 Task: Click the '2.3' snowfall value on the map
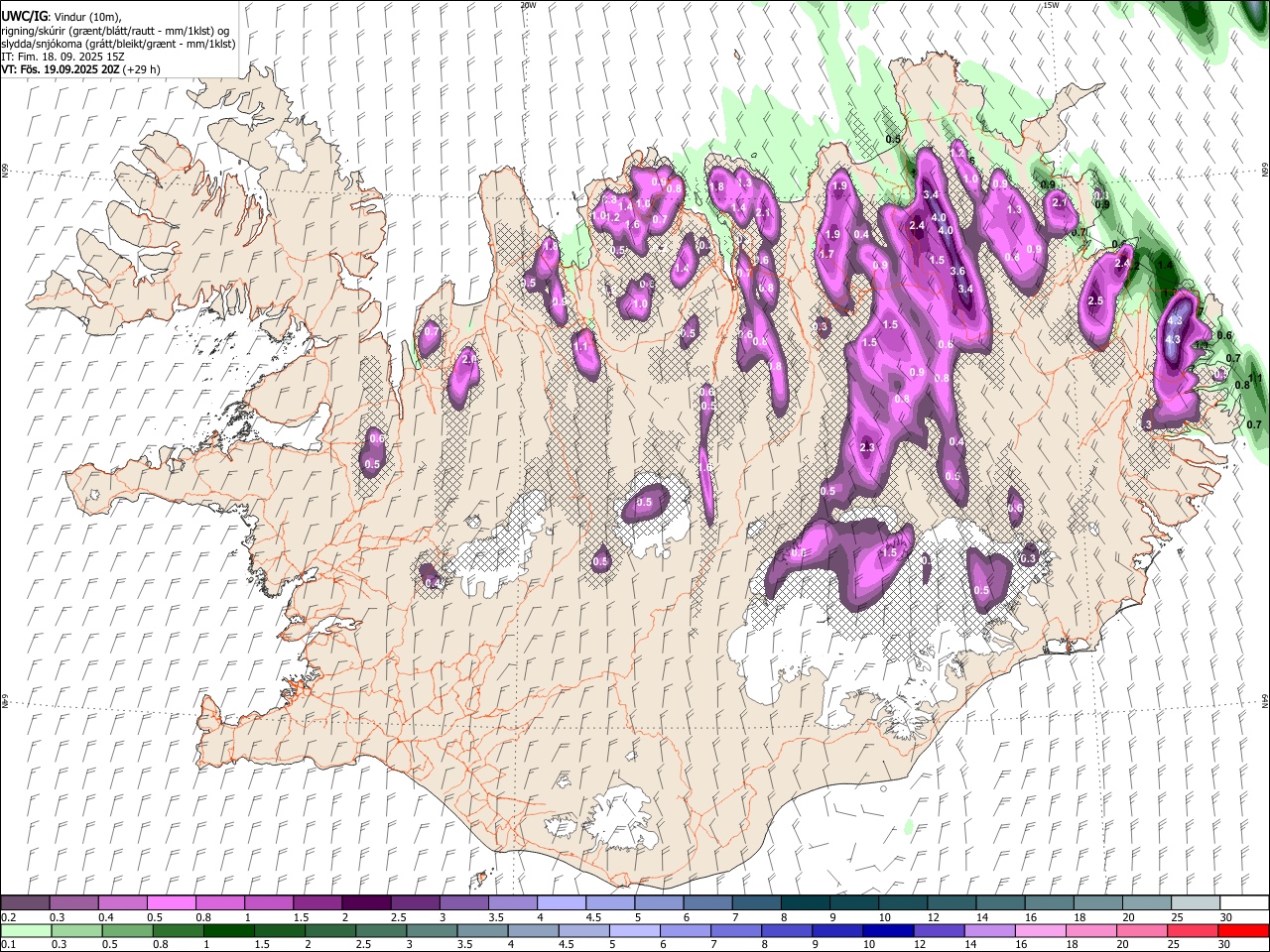pyautogui.click(x=867, y=448)
